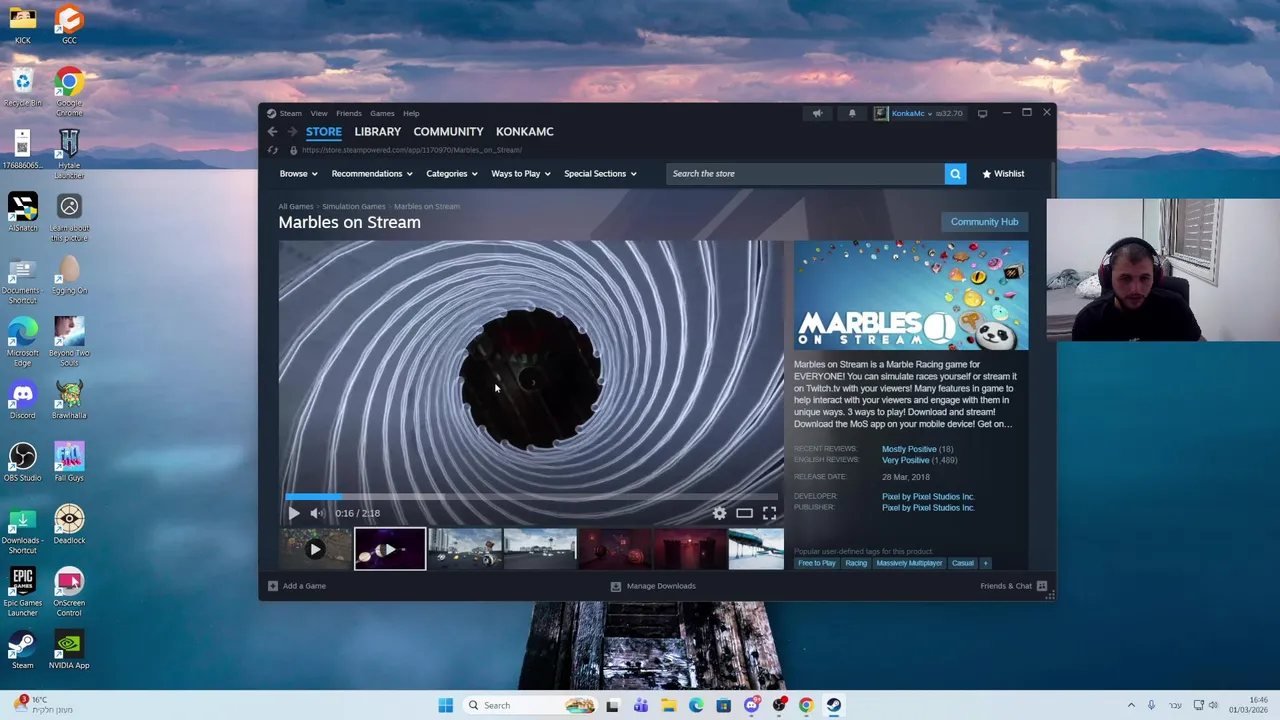Select the Discord desktop icon
Viewport: 1280px width, 720px height.
click(22, 400)
